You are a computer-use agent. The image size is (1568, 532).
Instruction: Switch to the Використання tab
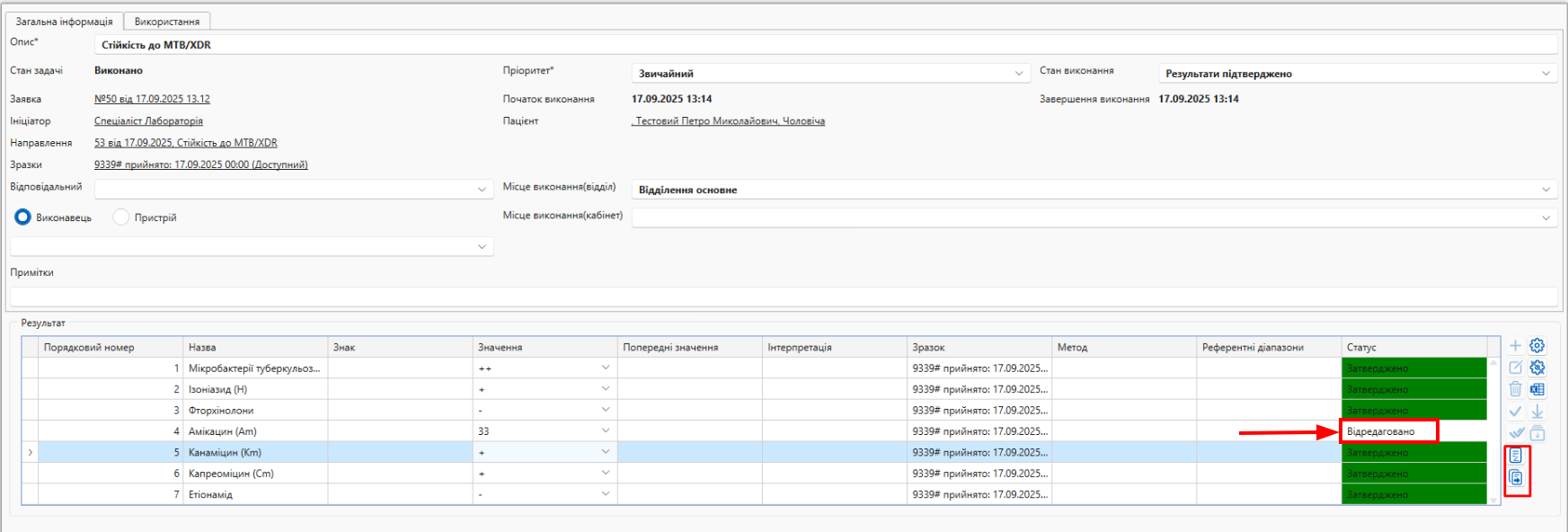[167, 22]
